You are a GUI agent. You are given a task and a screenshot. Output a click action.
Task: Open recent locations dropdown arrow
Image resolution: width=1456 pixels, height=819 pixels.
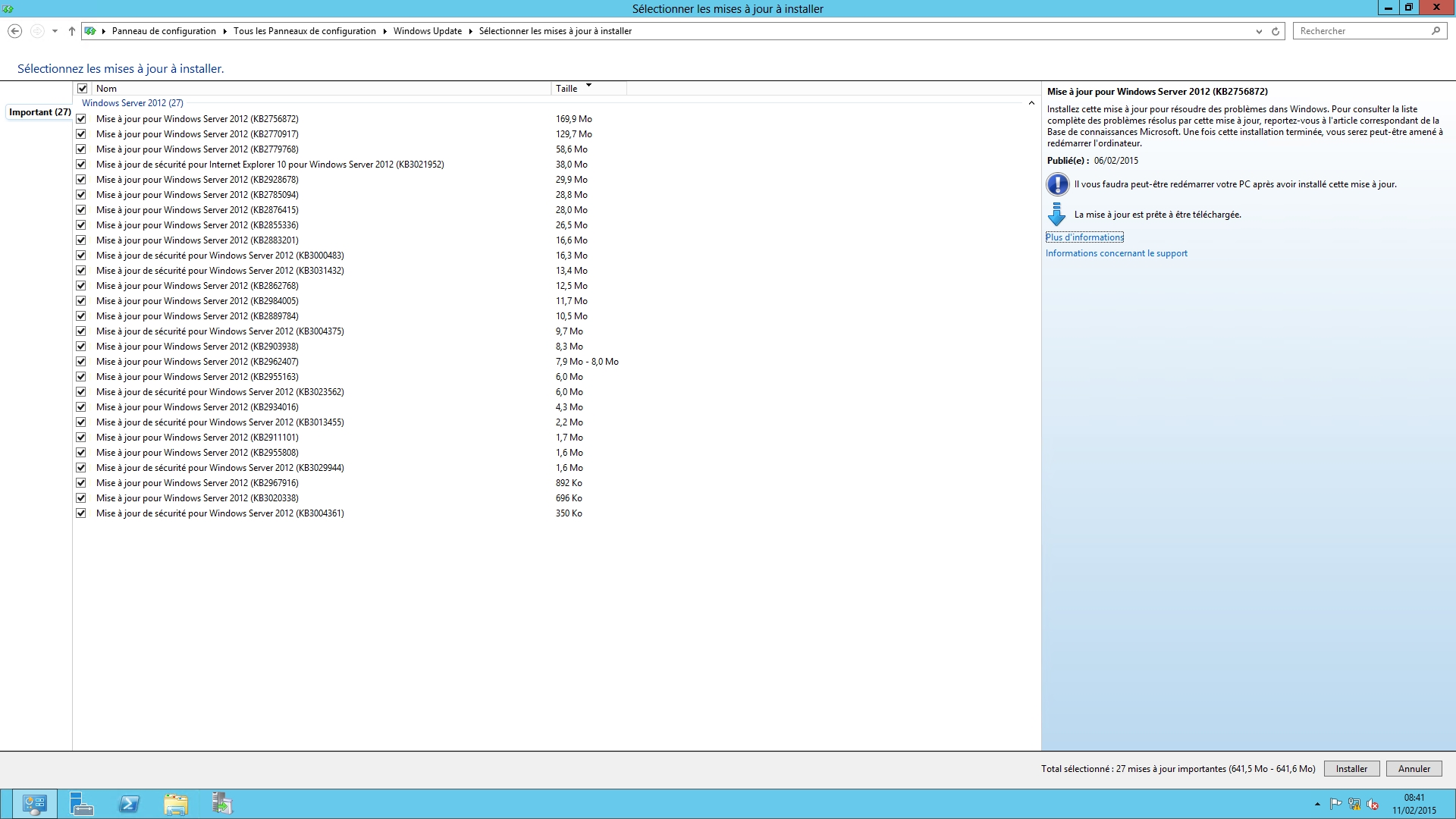pos(55,31)
